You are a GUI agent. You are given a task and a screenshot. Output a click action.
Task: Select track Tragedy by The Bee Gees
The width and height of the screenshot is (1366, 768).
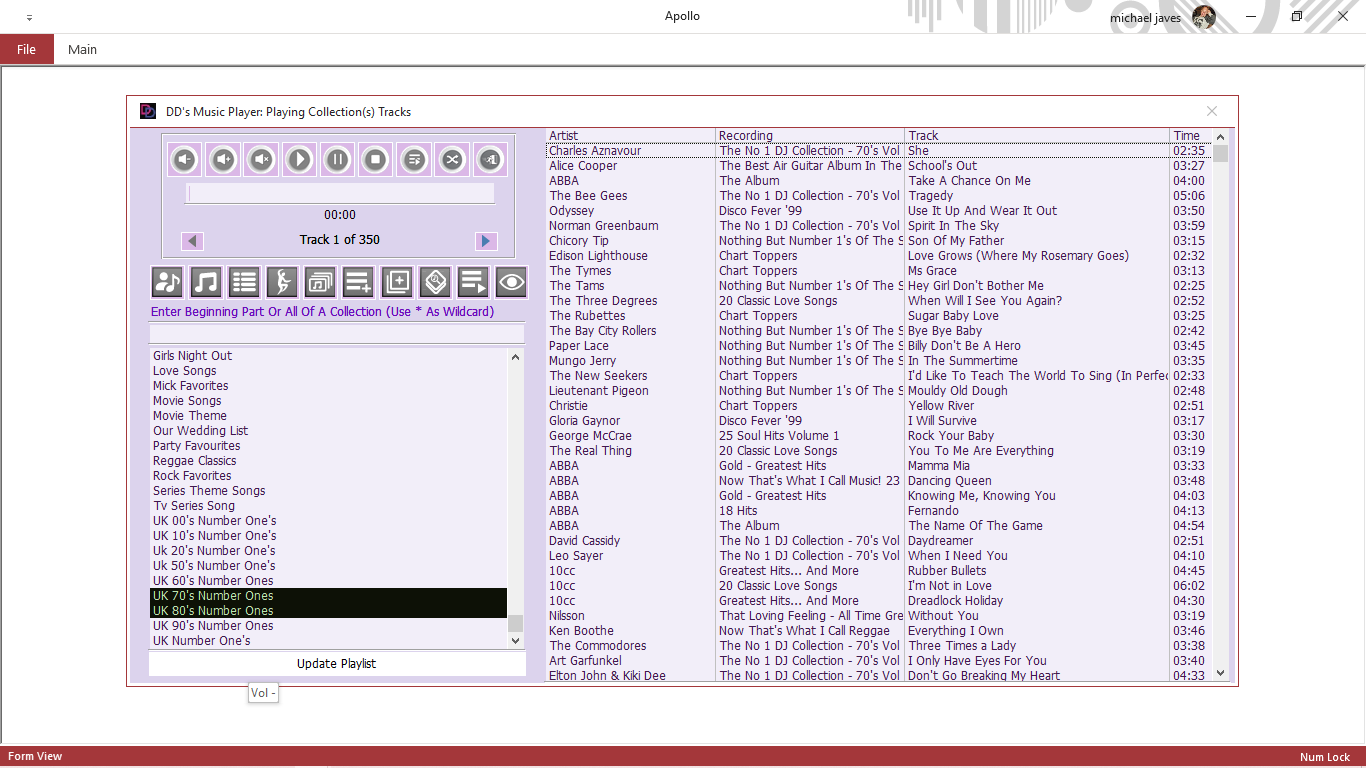click(879, 196)
